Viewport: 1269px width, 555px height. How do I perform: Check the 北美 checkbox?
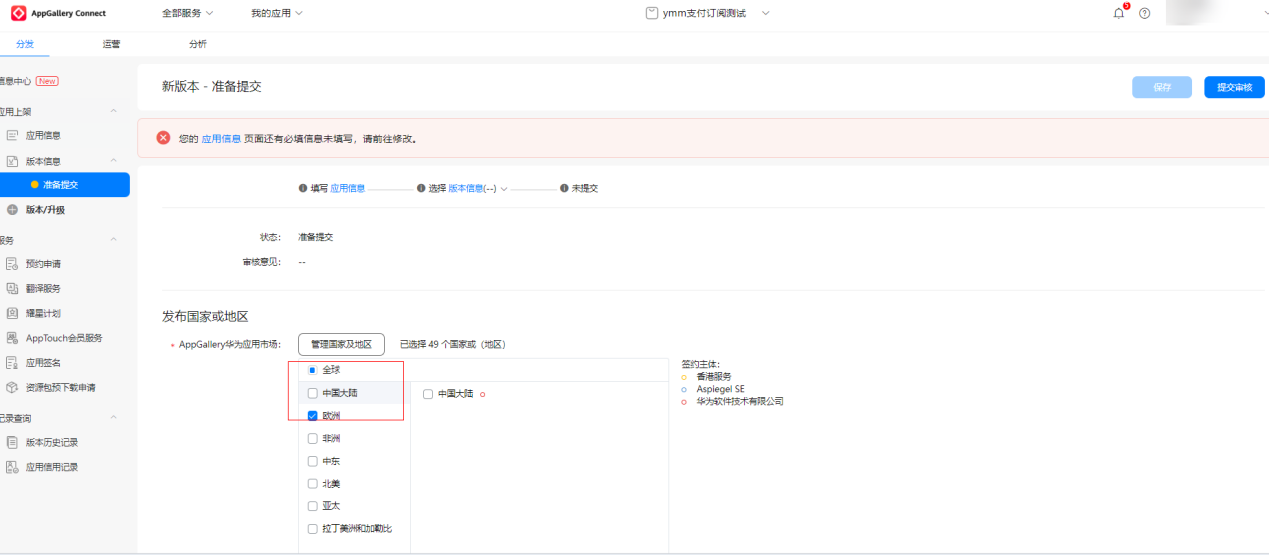(313, 483)
